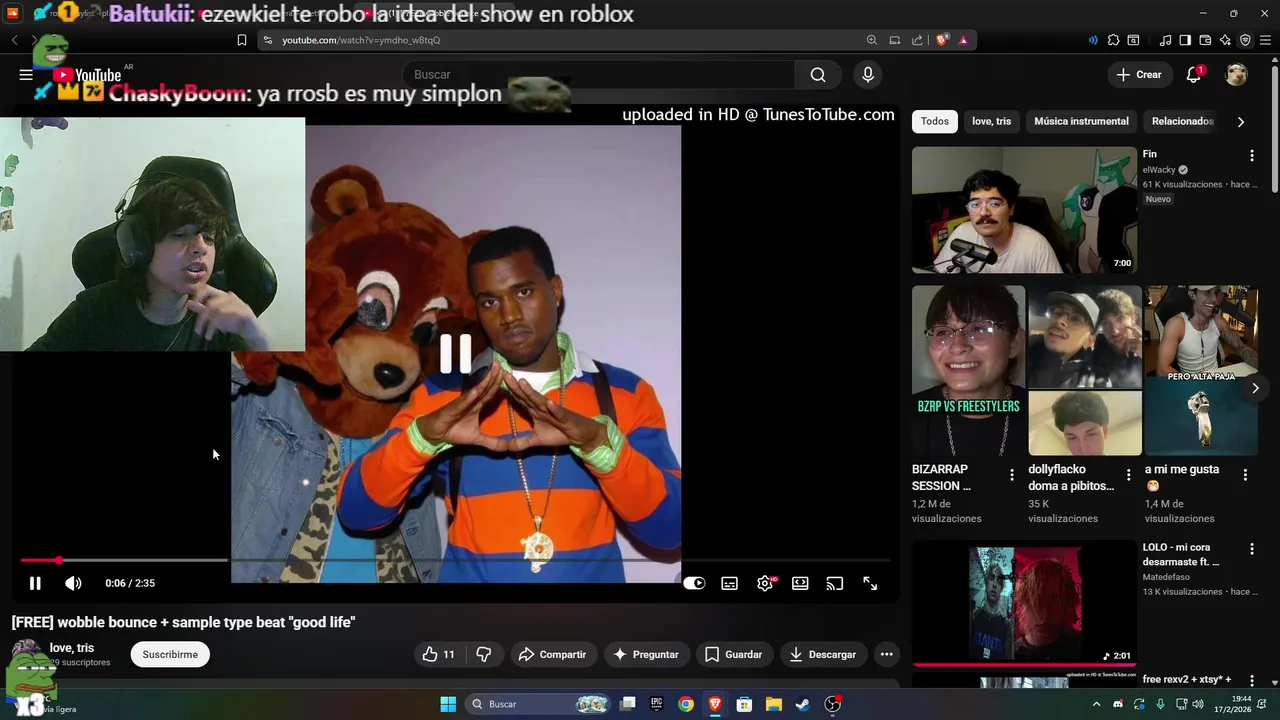Open options for the Fin video
Viewport: 1280px width, 720px height.
[x=1251, y=155]
